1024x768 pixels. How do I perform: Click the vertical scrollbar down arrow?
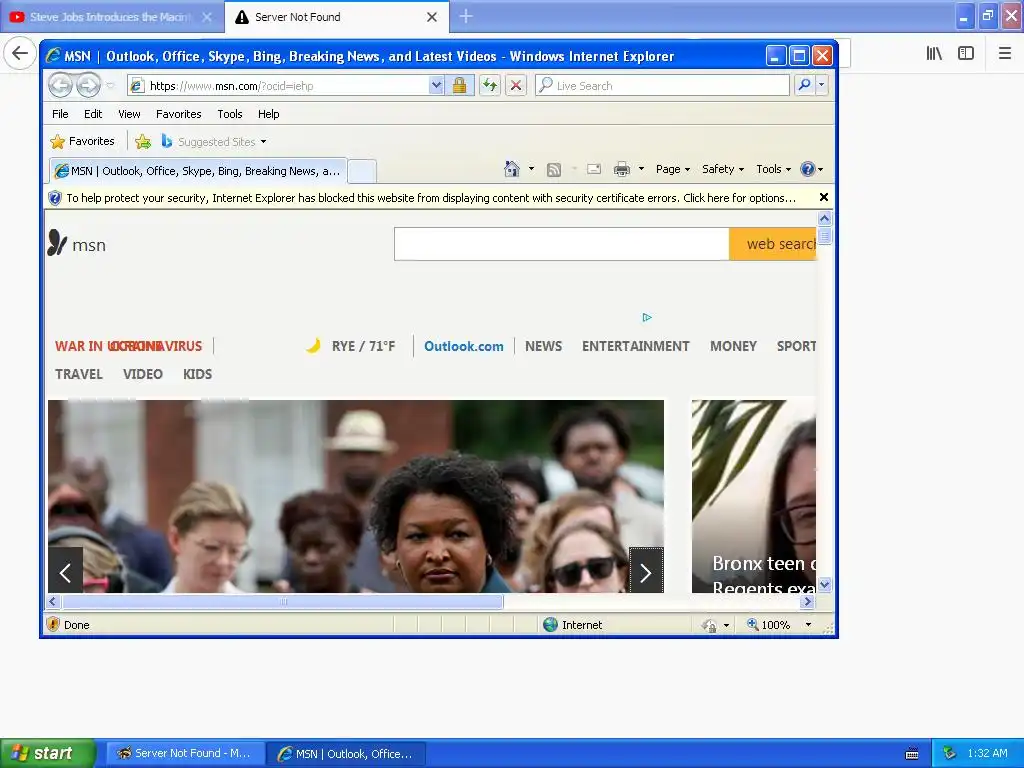point(825,584)
